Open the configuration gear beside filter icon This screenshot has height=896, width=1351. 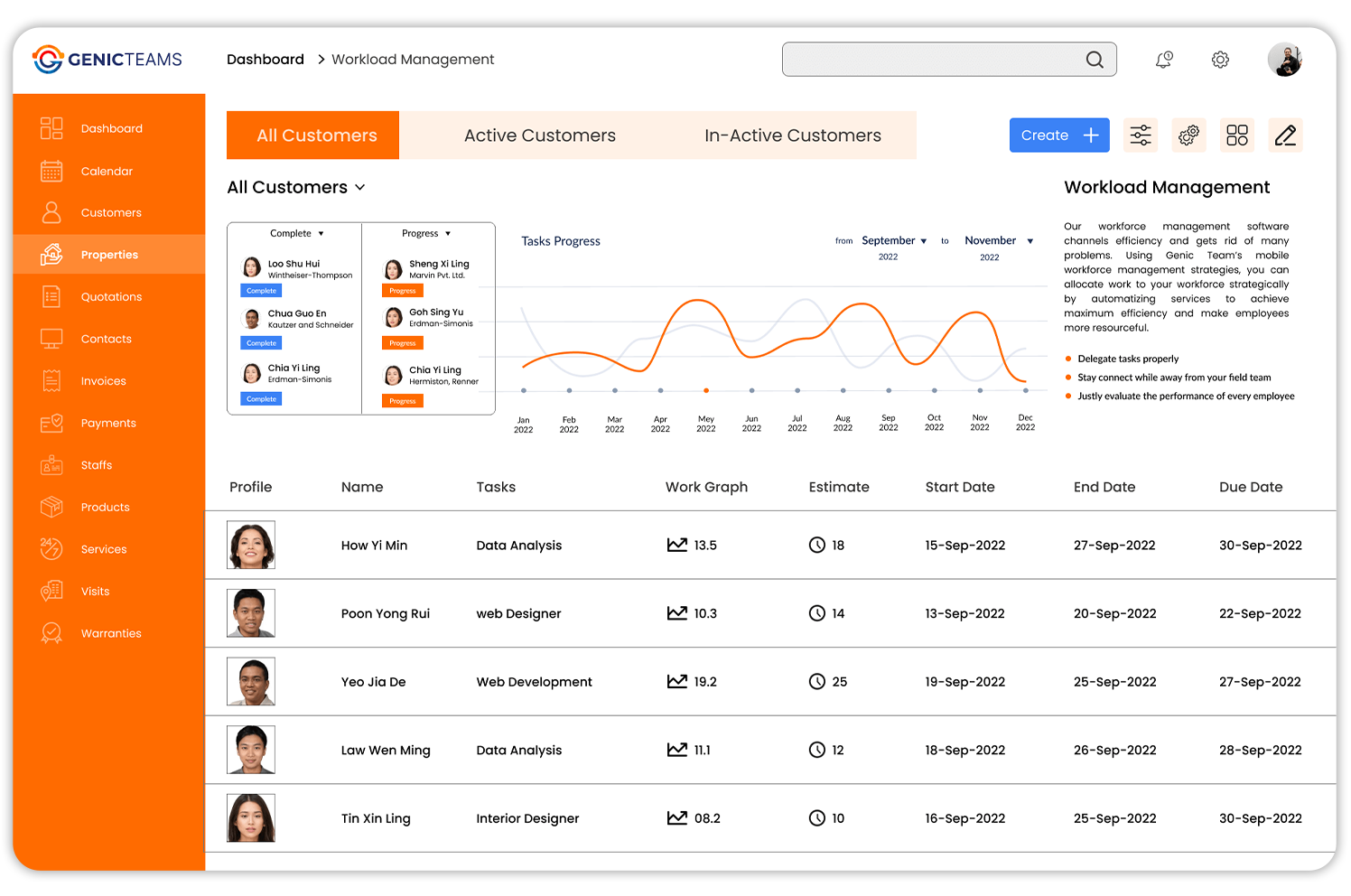tap(1188, 135)
